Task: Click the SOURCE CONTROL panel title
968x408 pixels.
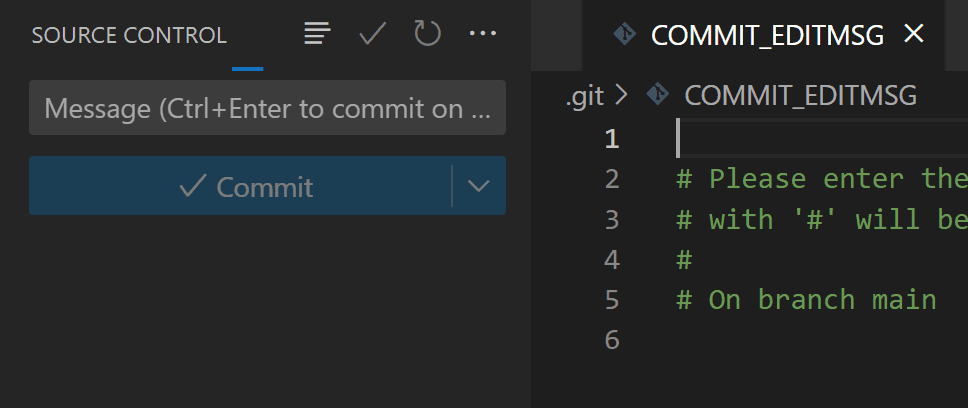Action: [129, 35]
